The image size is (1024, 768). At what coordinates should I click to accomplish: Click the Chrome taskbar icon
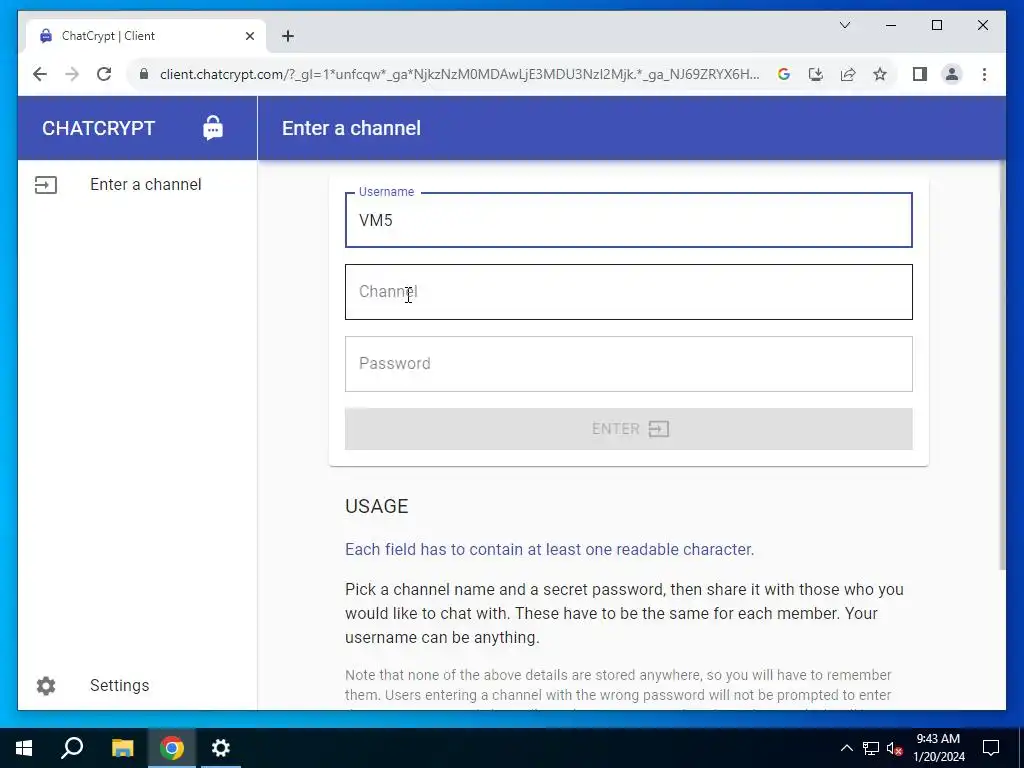click(x=172, y=748)
